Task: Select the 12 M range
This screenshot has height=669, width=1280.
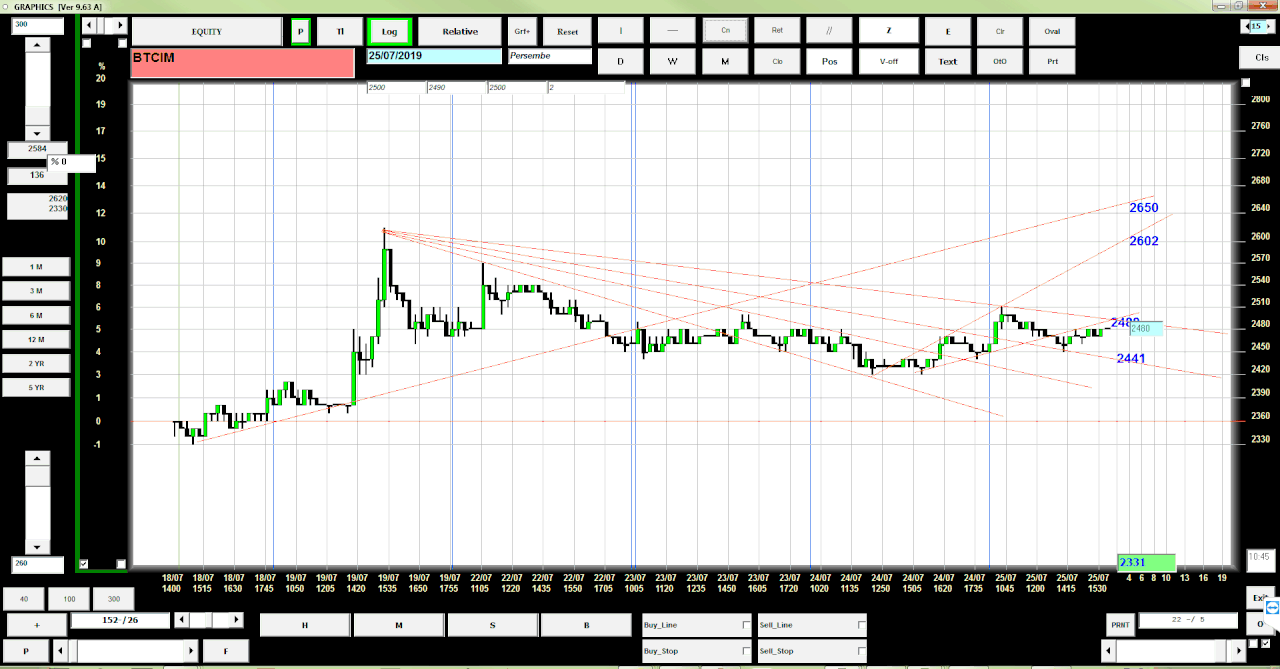Action: (36, 339)
